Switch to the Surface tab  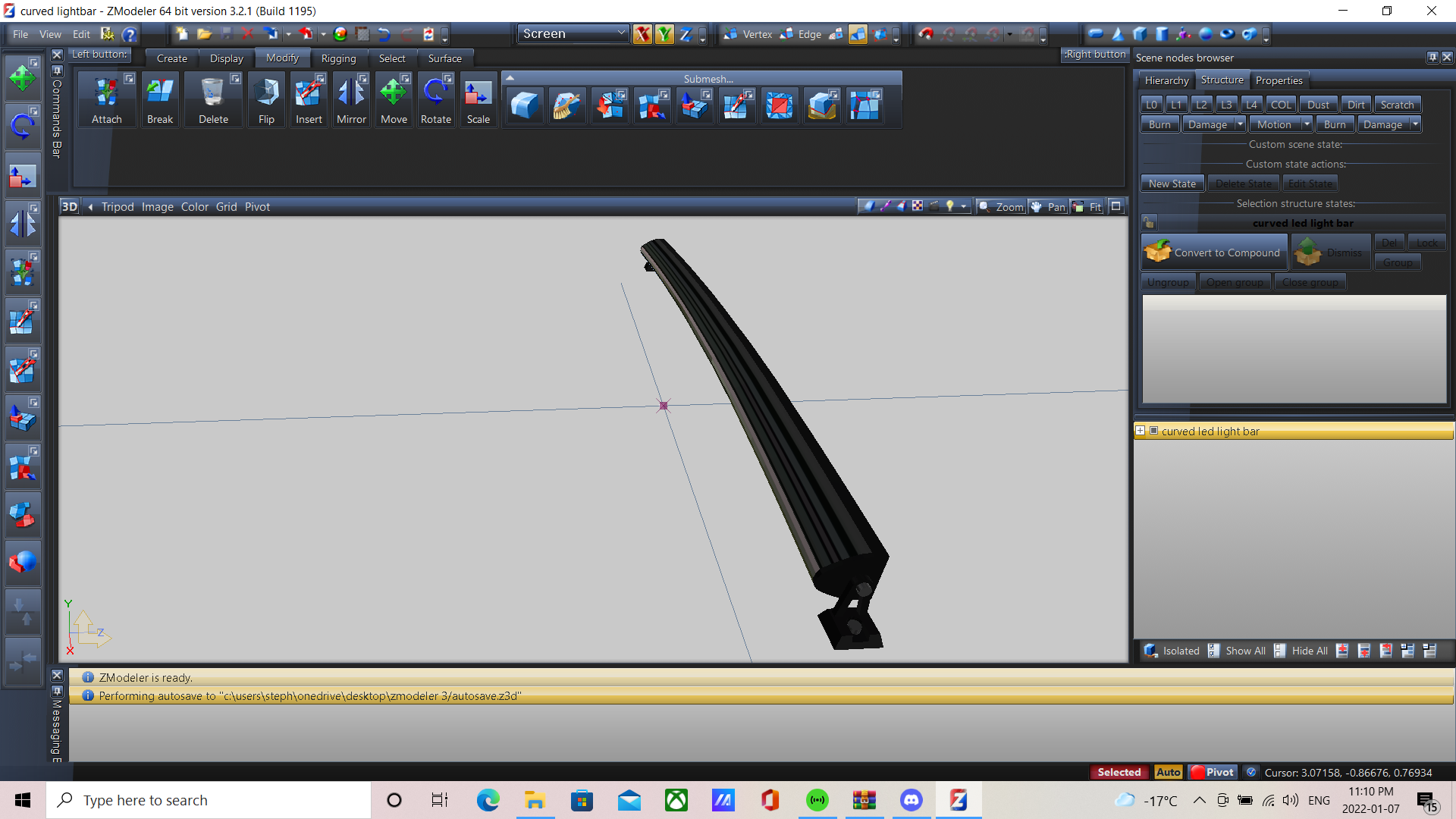coord(444,58)
